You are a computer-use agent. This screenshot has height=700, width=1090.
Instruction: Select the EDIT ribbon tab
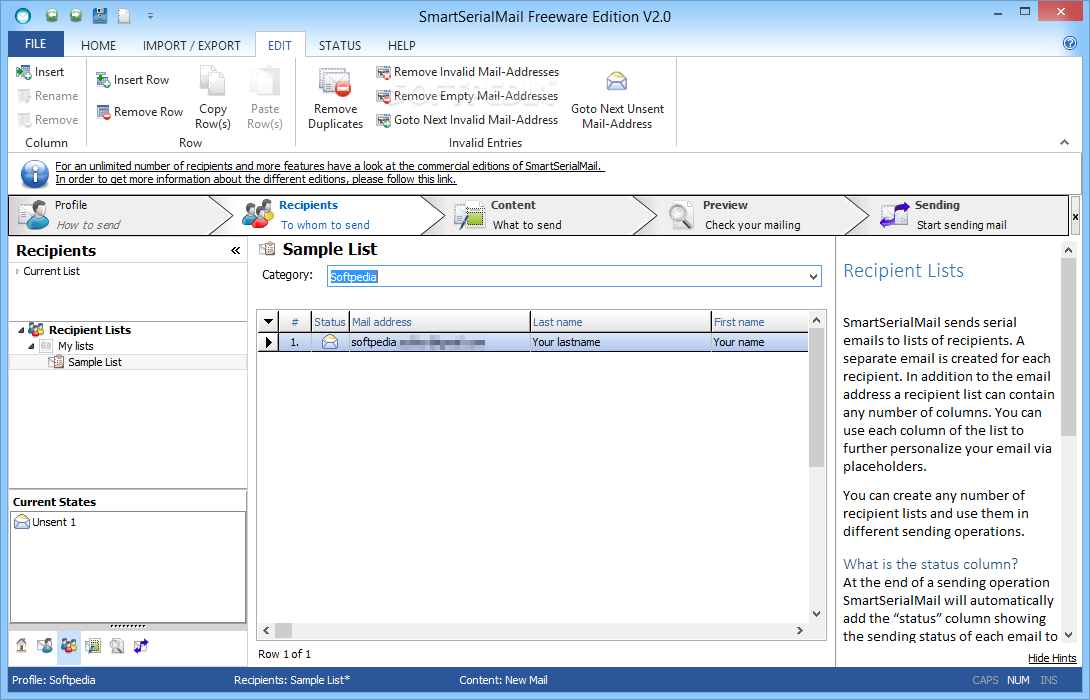pyautogui.click(x=279, y=45)
